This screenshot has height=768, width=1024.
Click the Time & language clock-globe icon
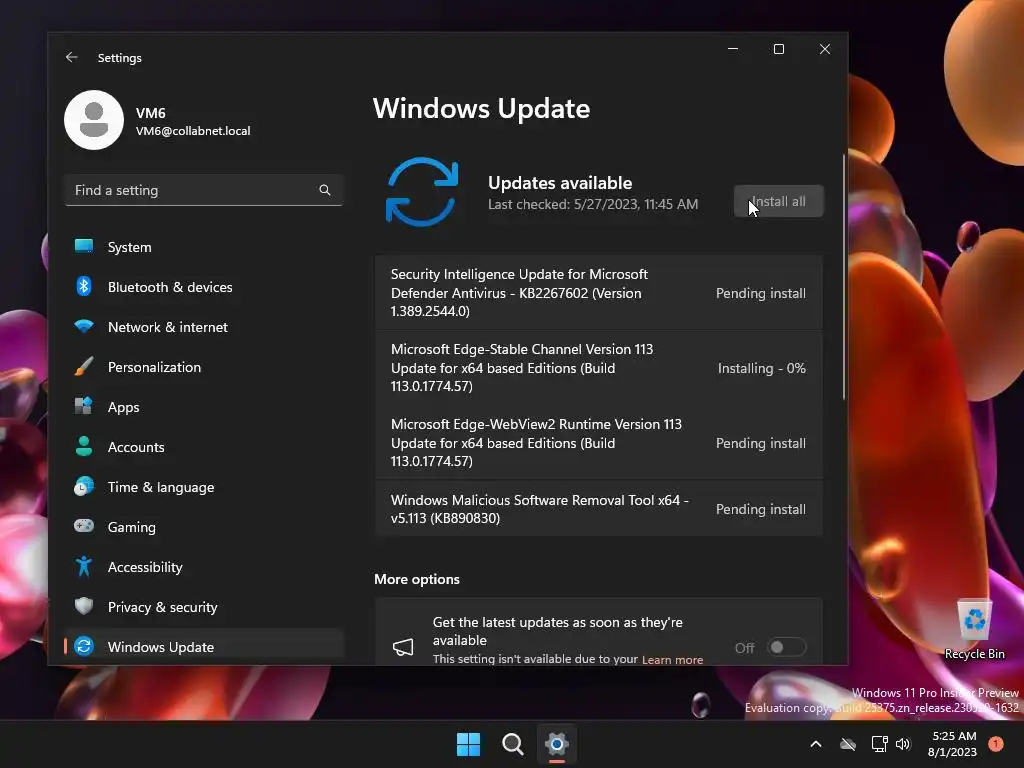pos(84,486)
